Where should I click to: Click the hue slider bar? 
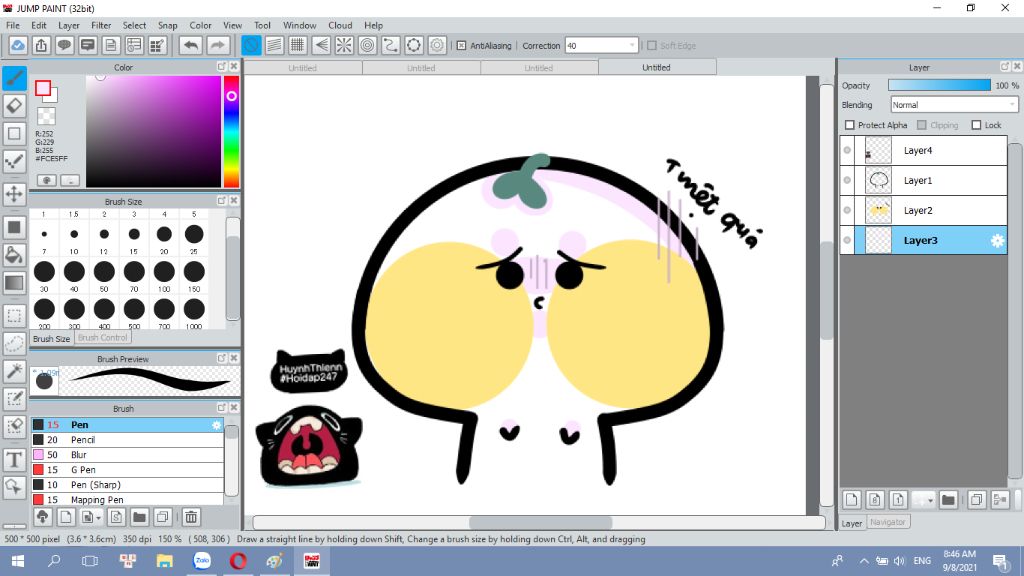click(231, 132)
